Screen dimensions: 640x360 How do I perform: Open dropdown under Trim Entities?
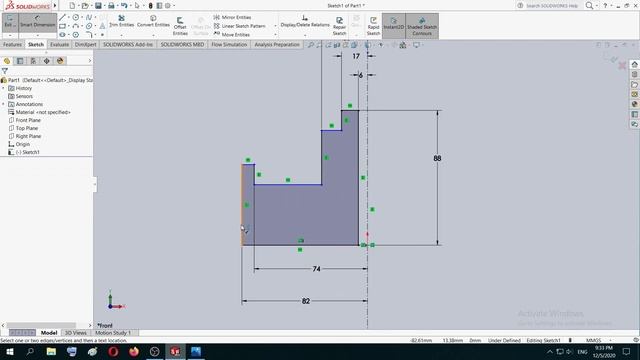122,36
